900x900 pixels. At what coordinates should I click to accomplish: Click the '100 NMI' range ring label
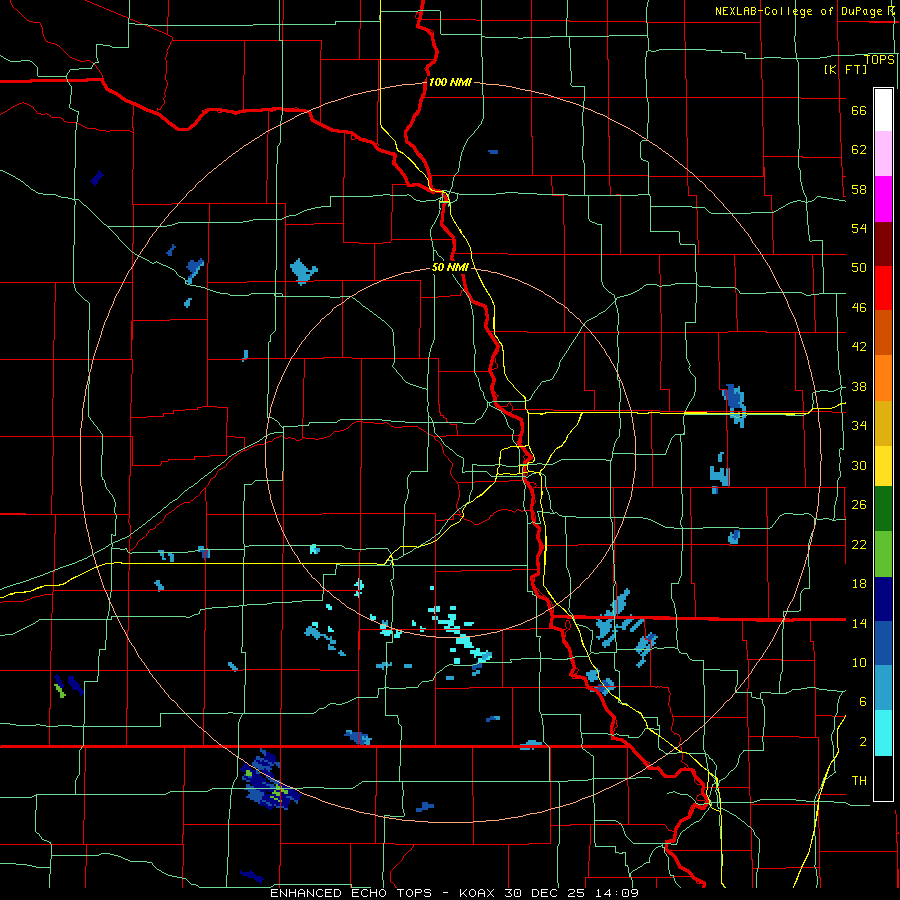point(450,82)
